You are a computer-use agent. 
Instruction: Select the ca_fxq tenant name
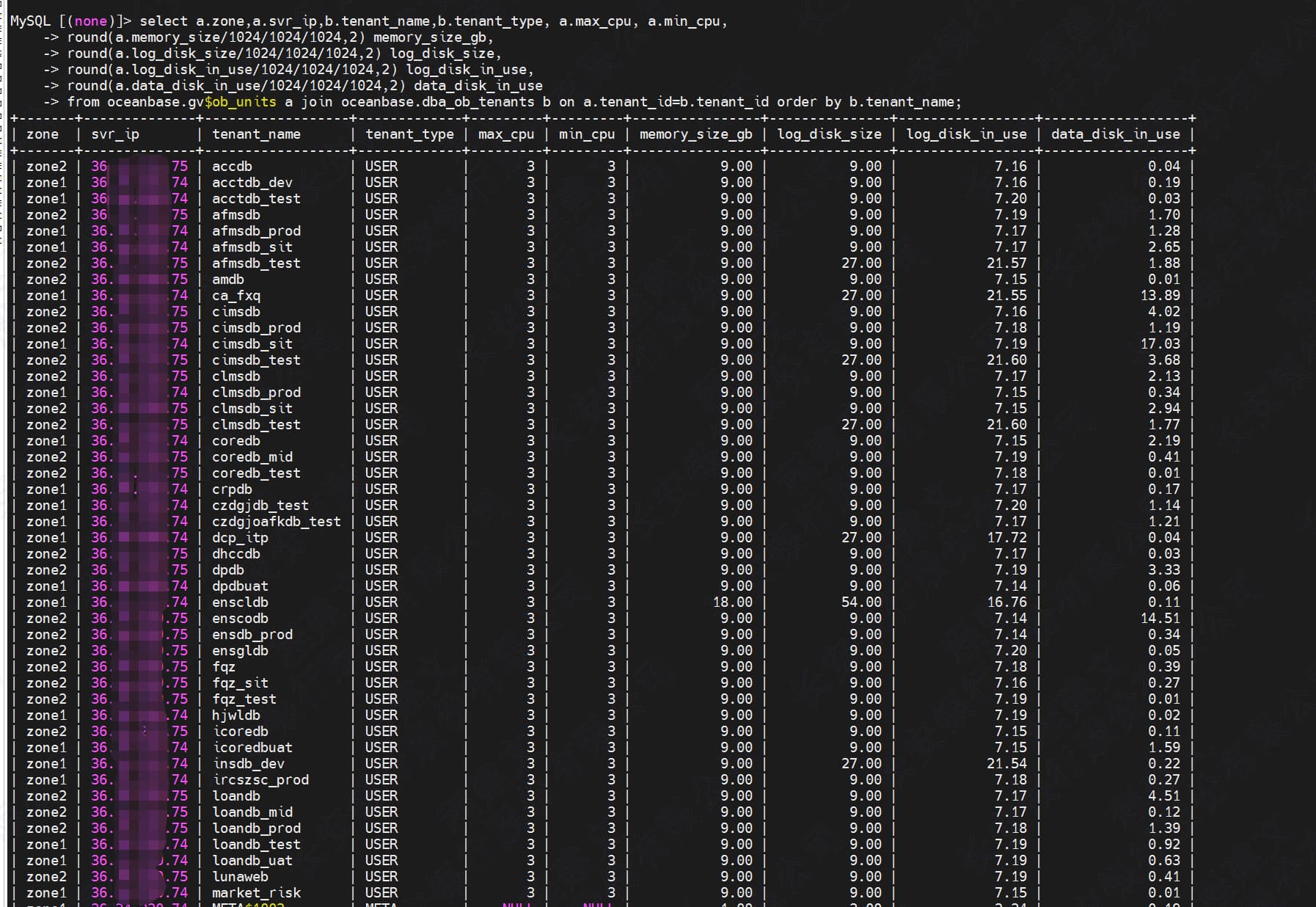236,296
